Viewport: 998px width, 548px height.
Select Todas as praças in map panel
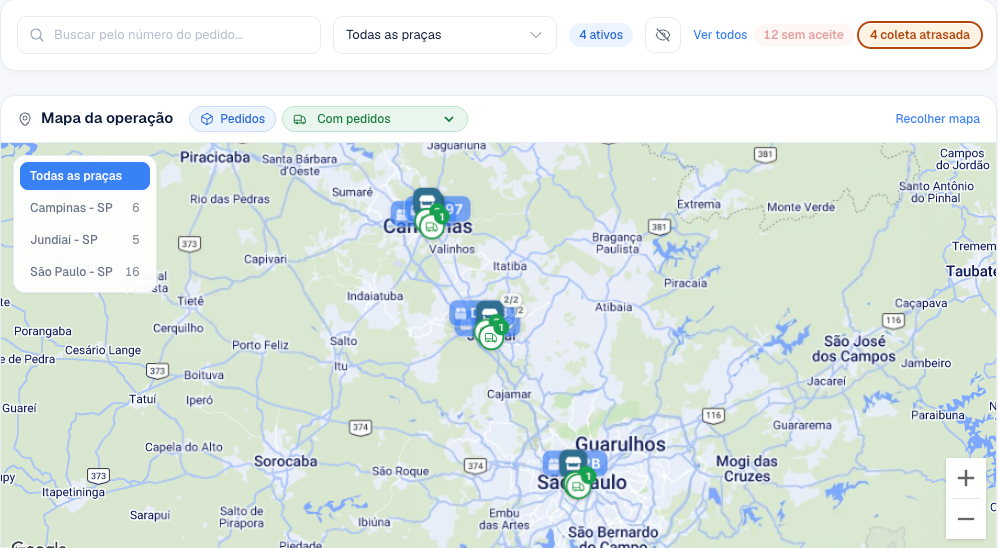85,176
